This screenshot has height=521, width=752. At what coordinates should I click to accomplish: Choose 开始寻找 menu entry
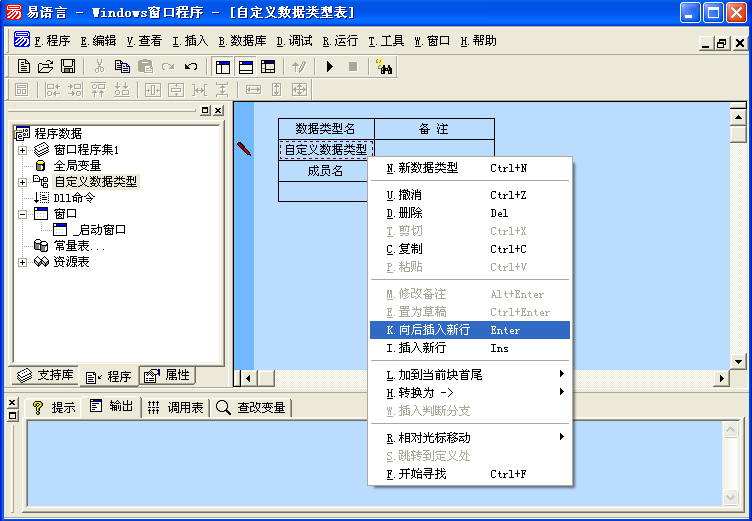coord(470,474)
